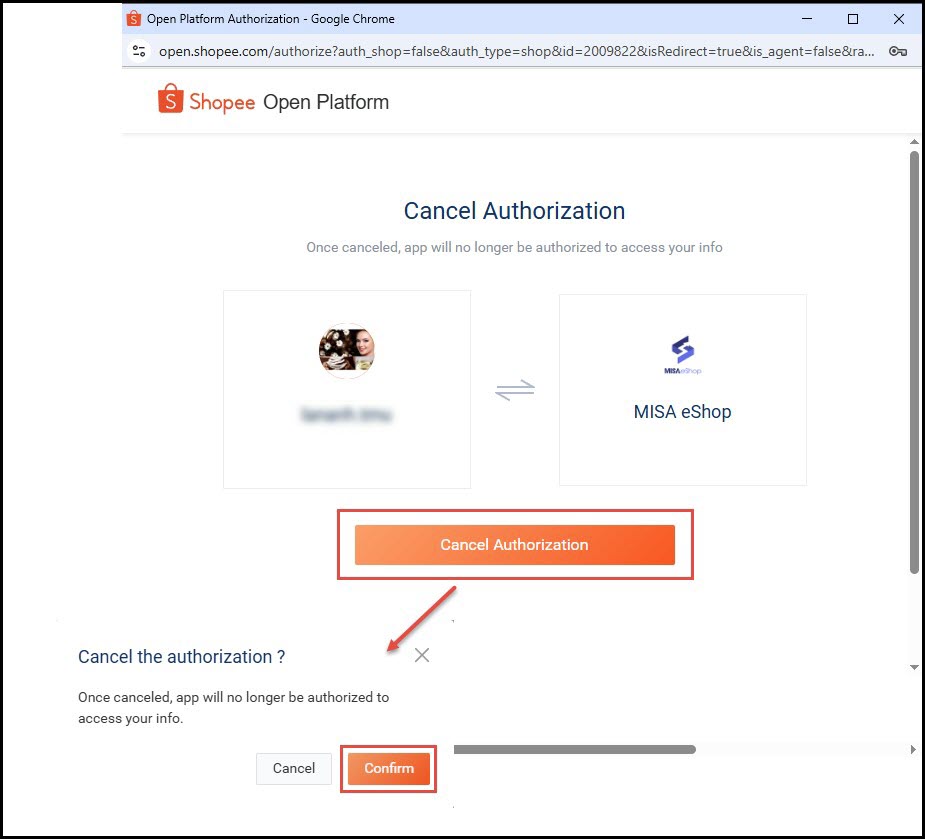Click the horizontal scrollbar thumb
925x839 pixels.
(x=575, y=749)
